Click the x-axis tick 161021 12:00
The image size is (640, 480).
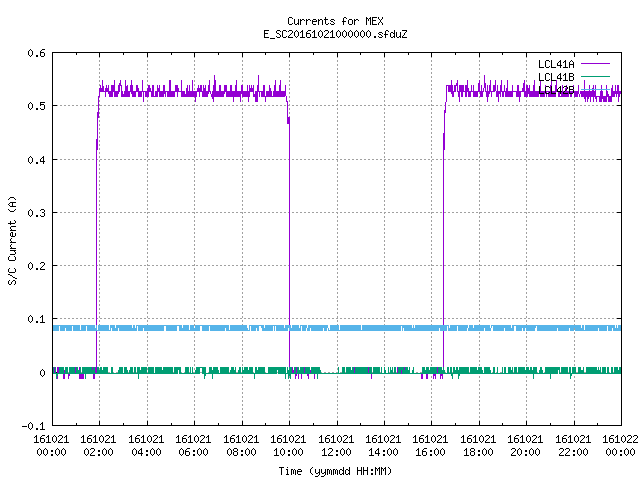pyautogui.click(x=336, y=446)
